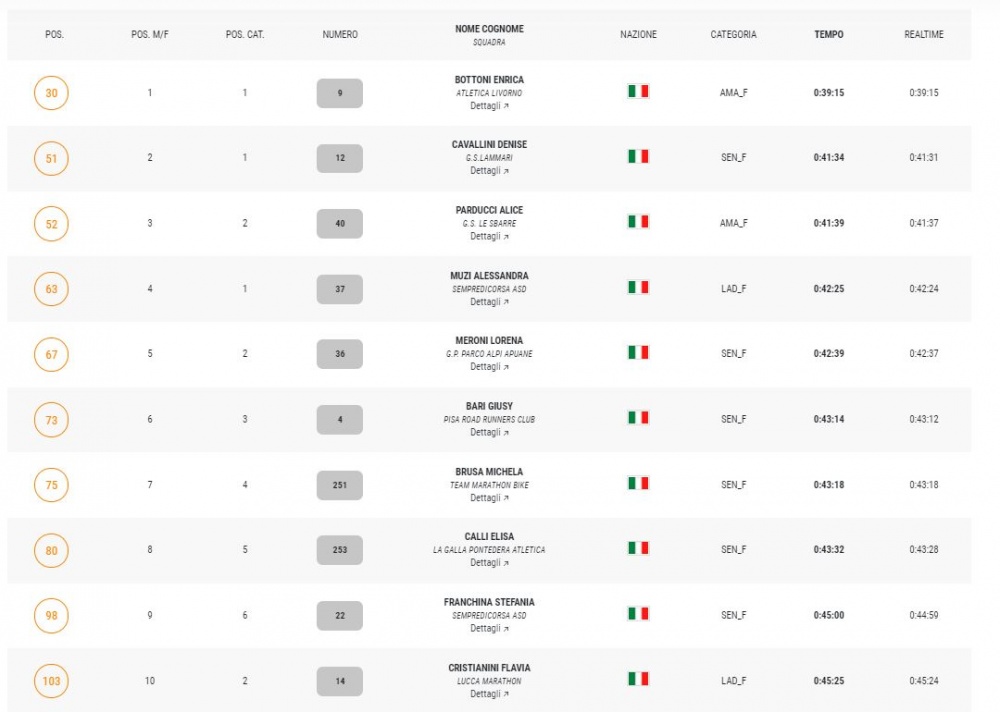Sort by CATEGORIA column header
The height and width of the screenshot is (712, 1000).
click(x=733, y=34)
